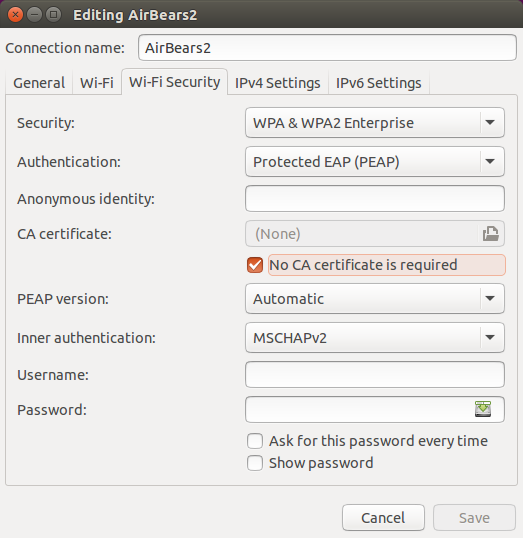523x538 pixels.
Task: Tick the Show password checkbox
Action: click(x=255, y=463)
